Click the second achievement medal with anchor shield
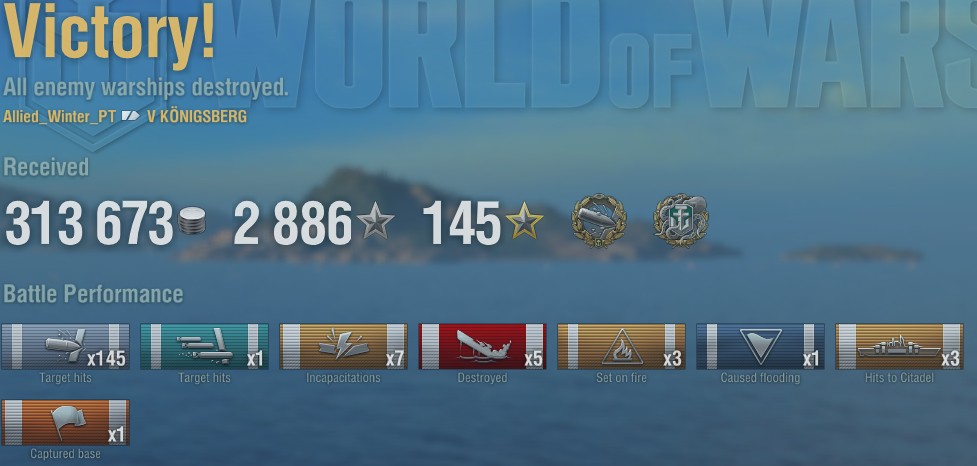Screen dimensions: 977x466 tap(681, 221)
